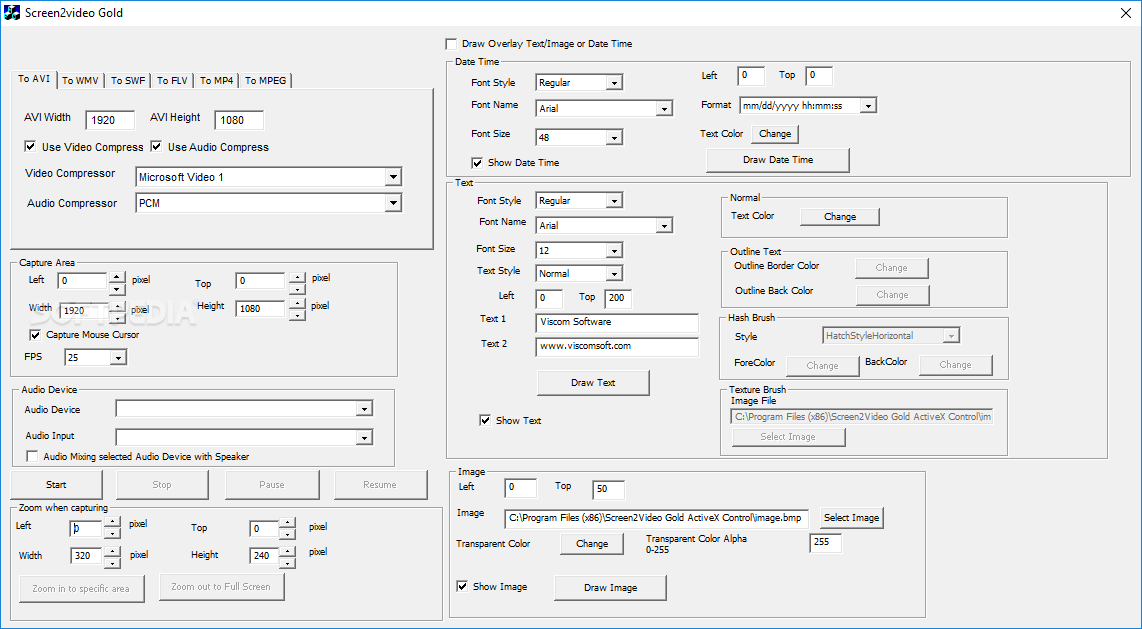This screenshot has width=1142, height=629.
Task: Close the Screen2video Gold window
Action: [1125, 13]
